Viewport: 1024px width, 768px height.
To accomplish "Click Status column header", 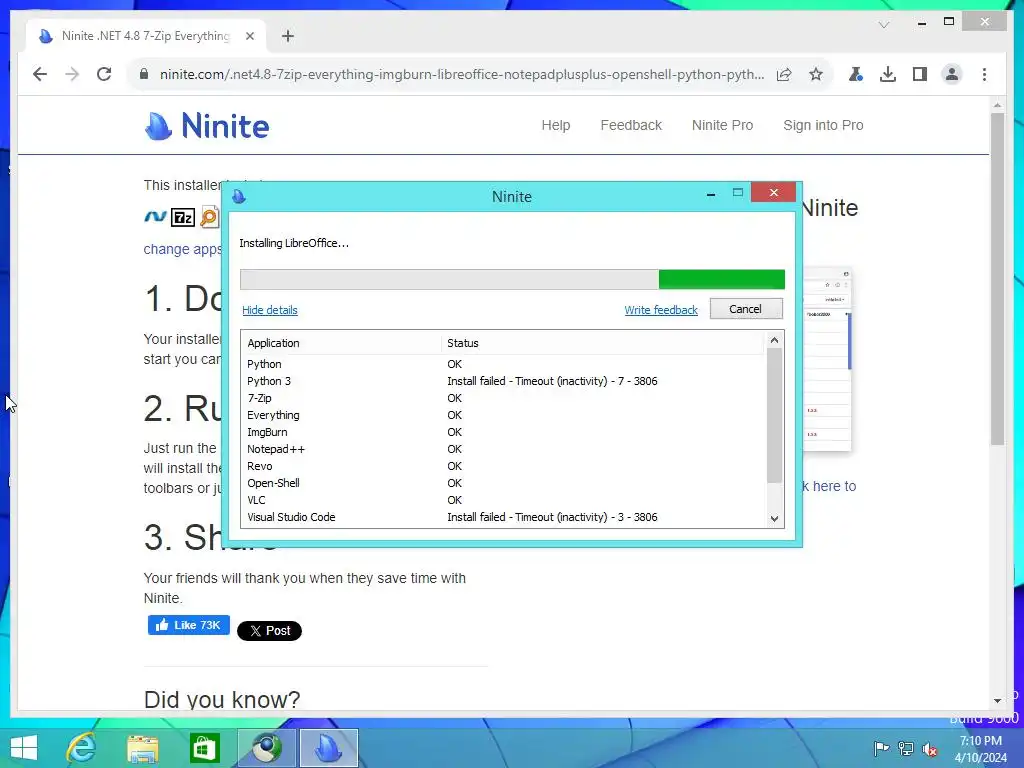I will [x=602, y=343].
